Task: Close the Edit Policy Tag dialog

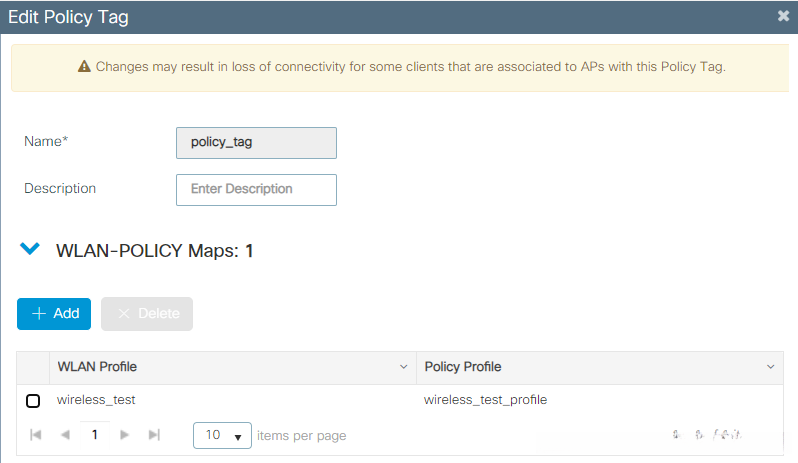Action: click(783, 16)
